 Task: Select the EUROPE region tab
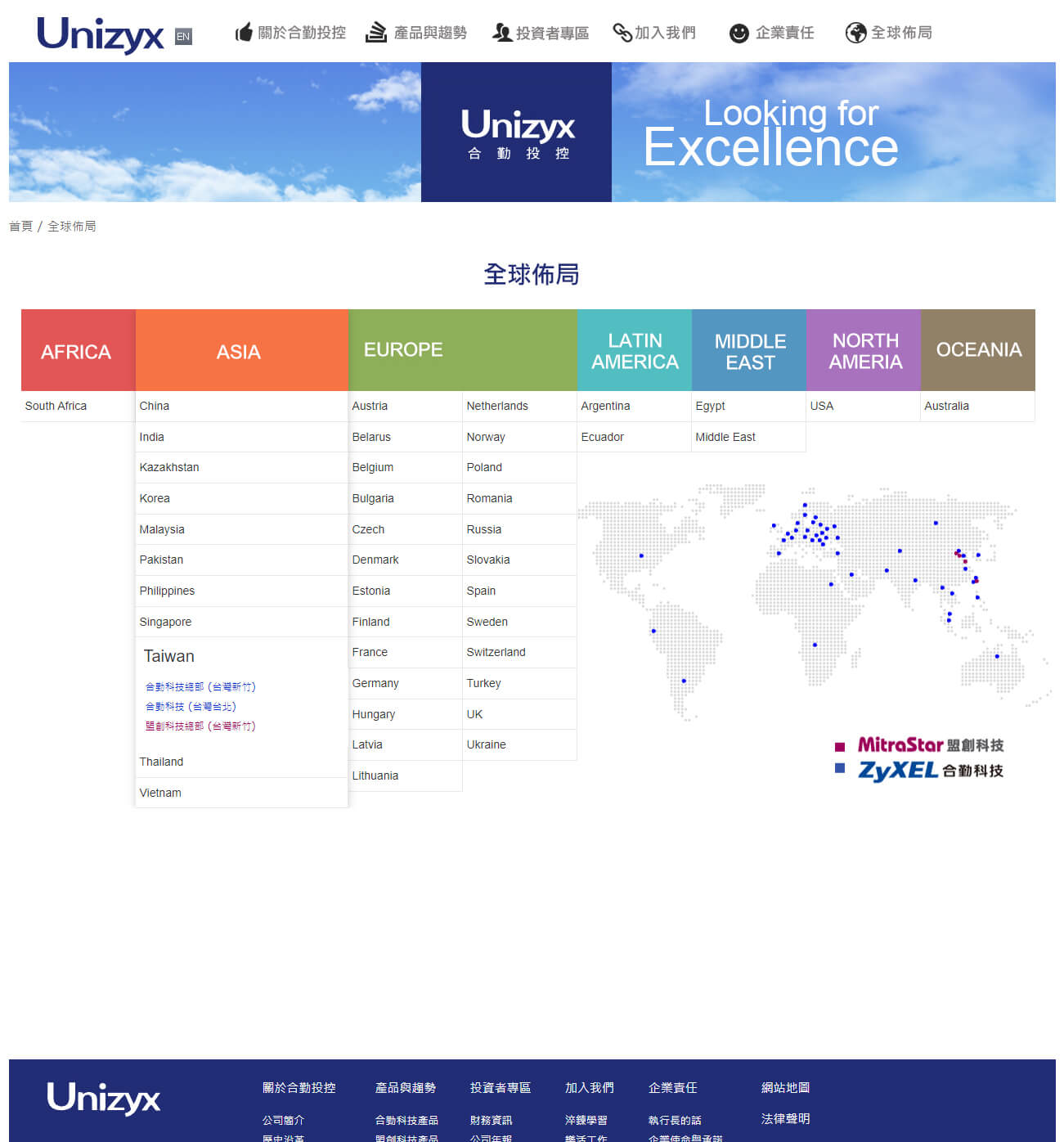[463, 350]
